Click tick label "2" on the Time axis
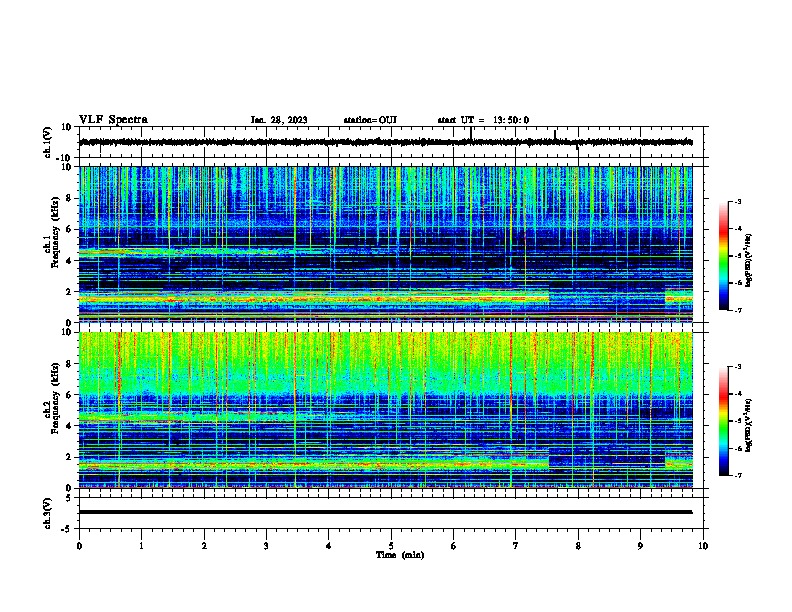 coord(204,546)
